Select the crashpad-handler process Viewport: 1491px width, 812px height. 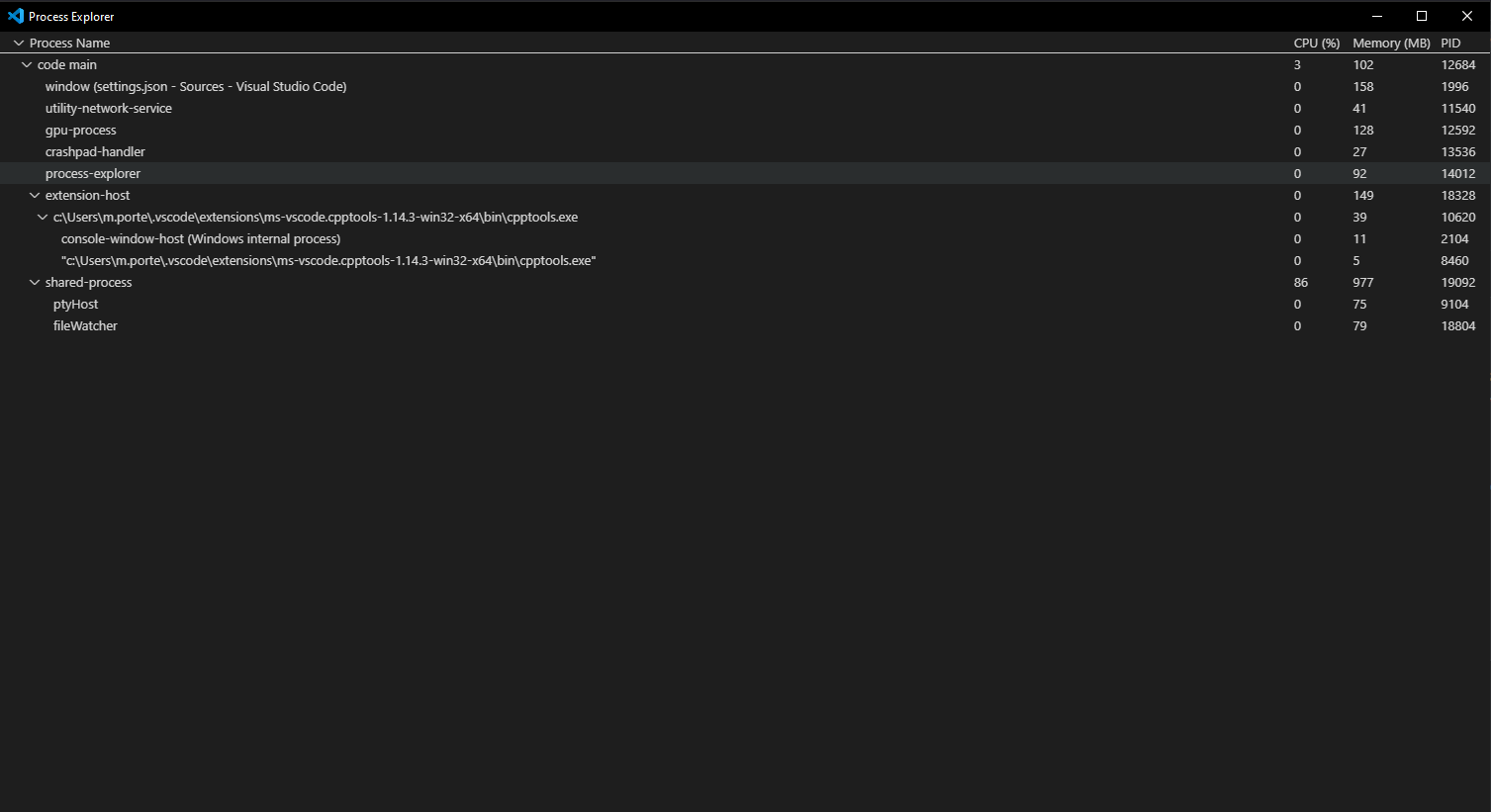pos(95,151)
